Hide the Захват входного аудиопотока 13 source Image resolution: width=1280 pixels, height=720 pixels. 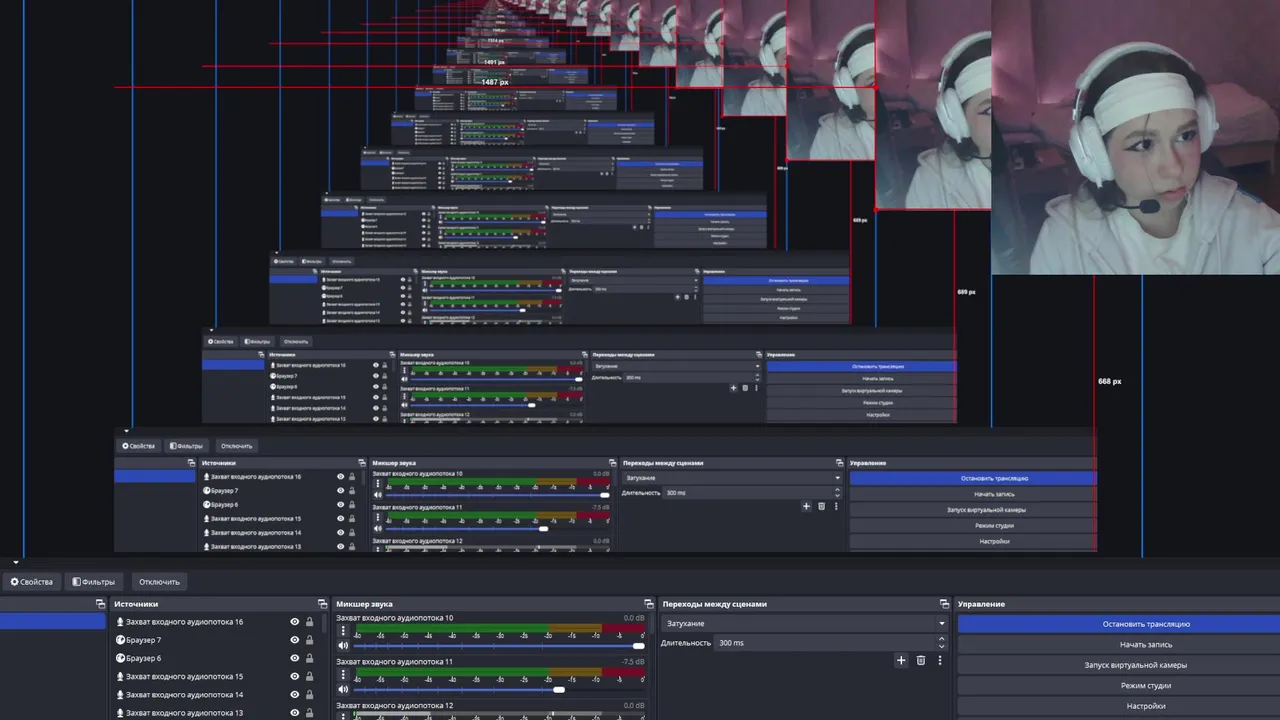pos(294,713)
